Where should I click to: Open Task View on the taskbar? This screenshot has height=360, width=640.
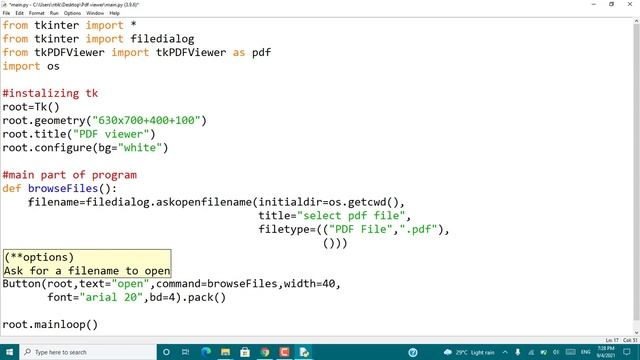point(185,352)
